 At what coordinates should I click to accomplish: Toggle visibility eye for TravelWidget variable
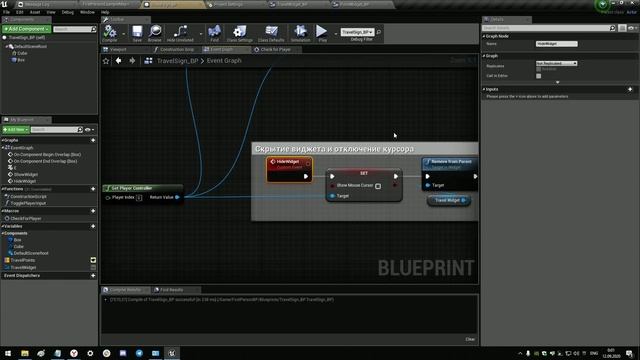click(93, 267)
